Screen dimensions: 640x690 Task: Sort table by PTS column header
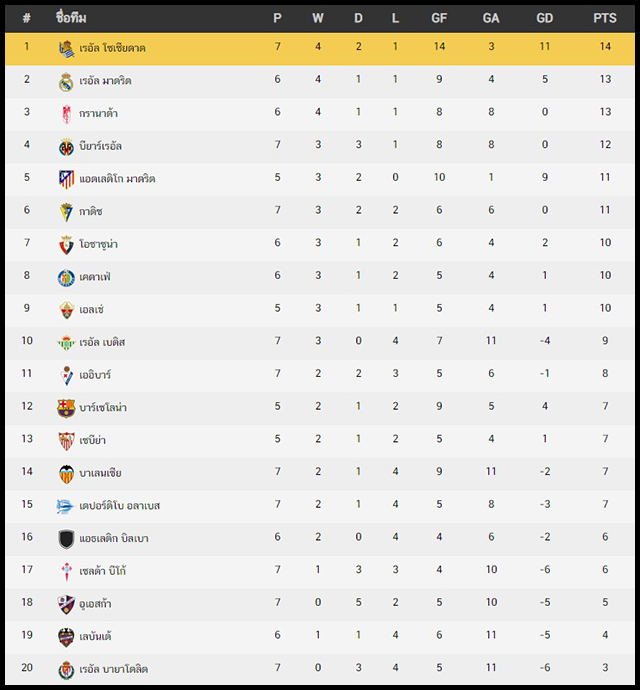click(x=605, y=18)
